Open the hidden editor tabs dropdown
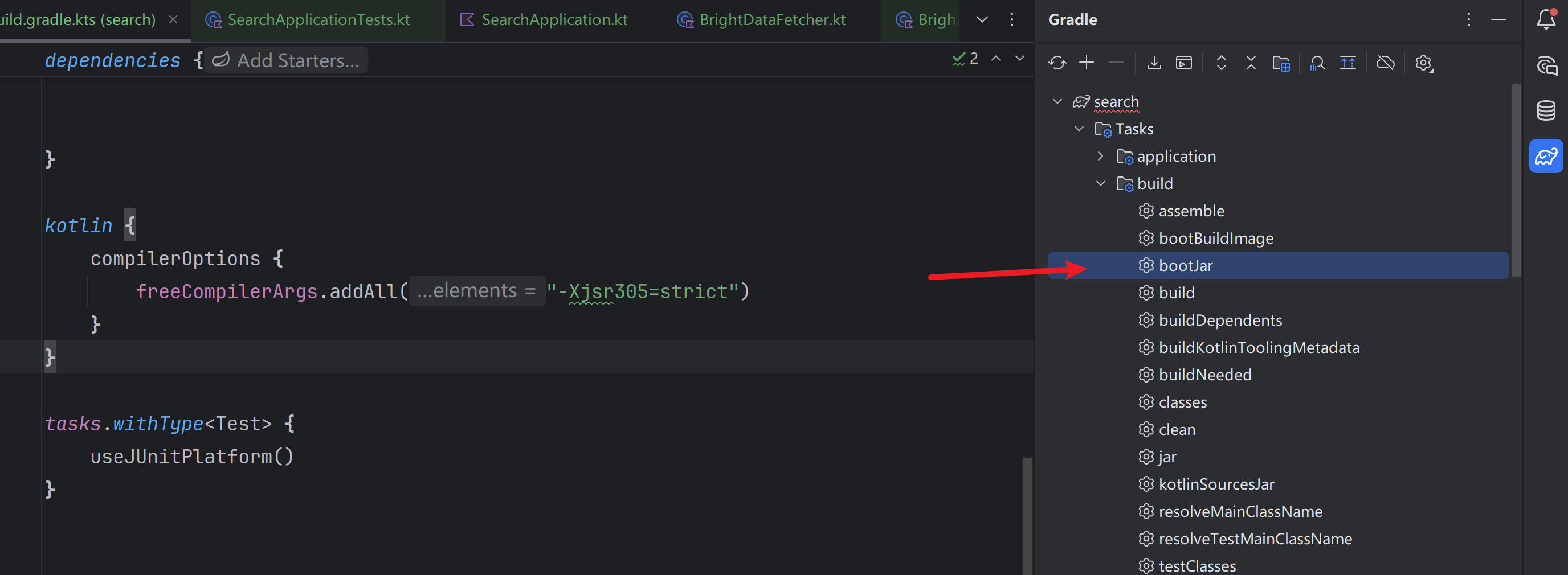1568x575 pixels. click(x=981, y=19)
